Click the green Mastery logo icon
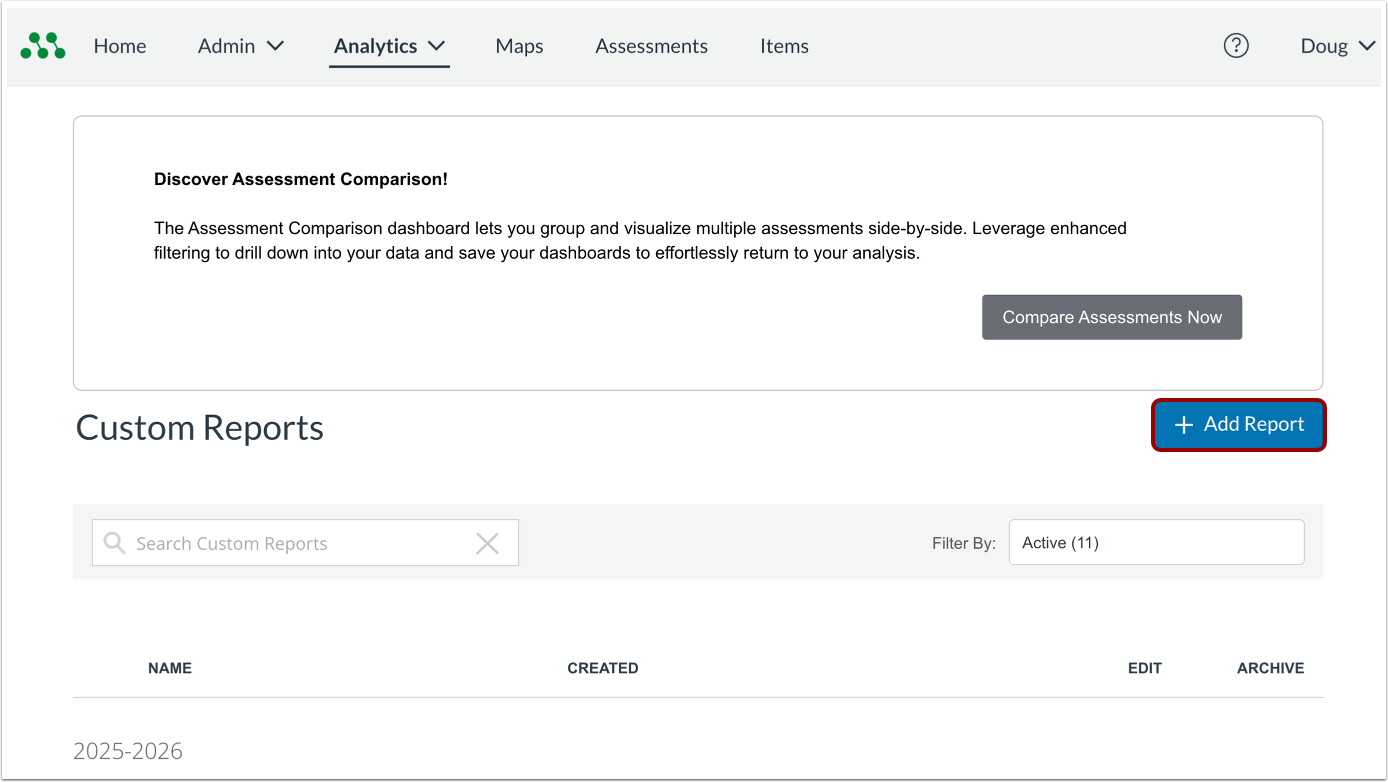The width and height of the screenshot is (1388, 782). (42, 45)
